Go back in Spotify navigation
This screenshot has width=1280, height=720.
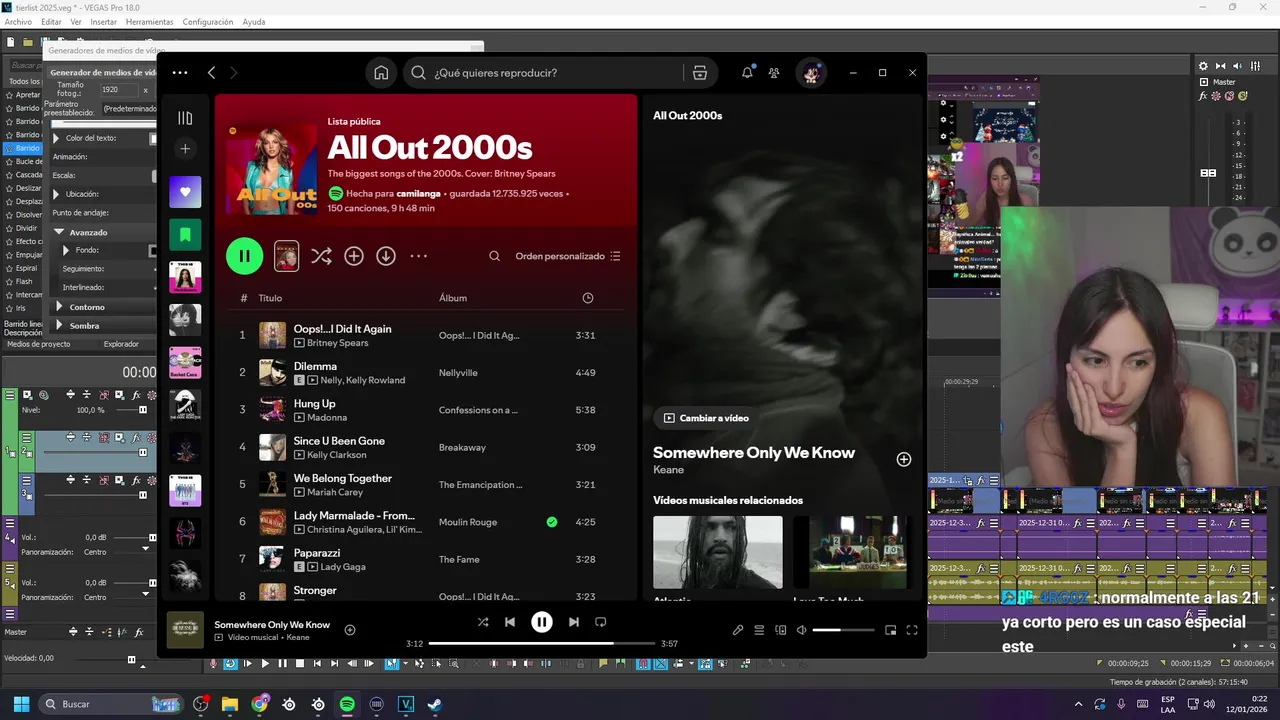point(211,72)
